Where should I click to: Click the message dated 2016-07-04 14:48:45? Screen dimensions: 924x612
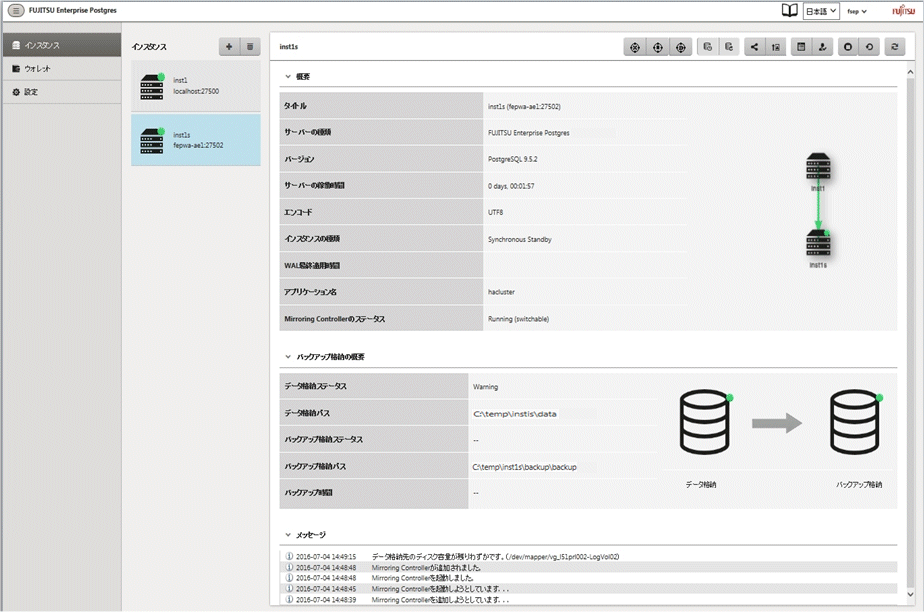click(589, 588)
